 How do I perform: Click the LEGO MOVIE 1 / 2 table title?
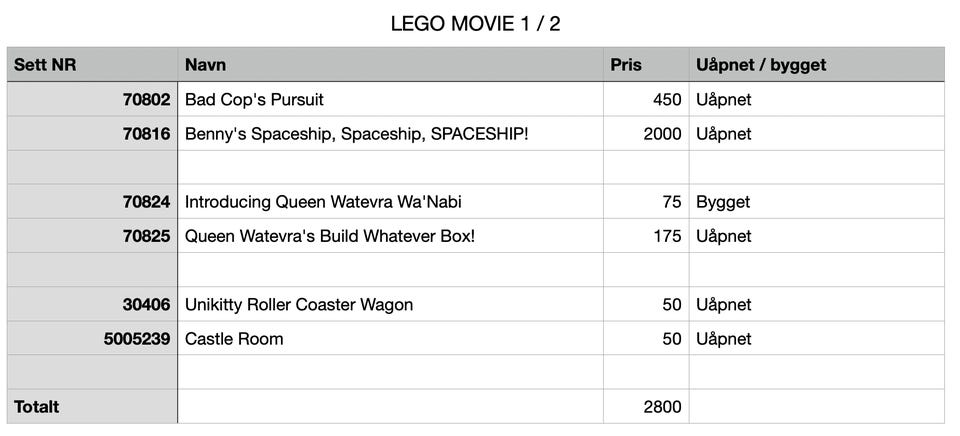(475, 24)
